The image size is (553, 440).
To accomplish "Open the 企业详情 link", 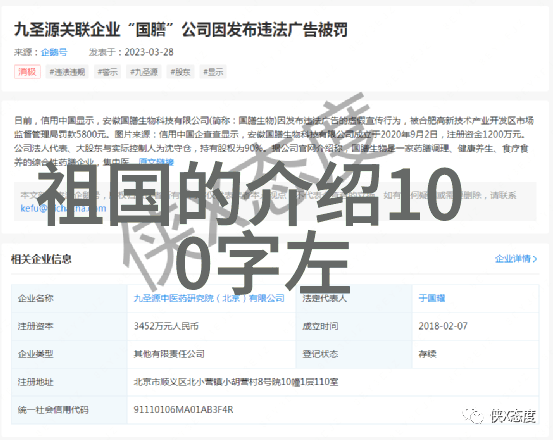I will coord(512,259).
